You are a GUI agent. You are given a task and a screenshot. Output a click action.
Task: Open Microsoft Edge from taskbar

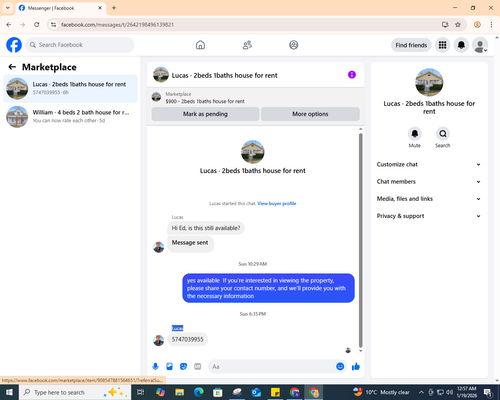199,392
